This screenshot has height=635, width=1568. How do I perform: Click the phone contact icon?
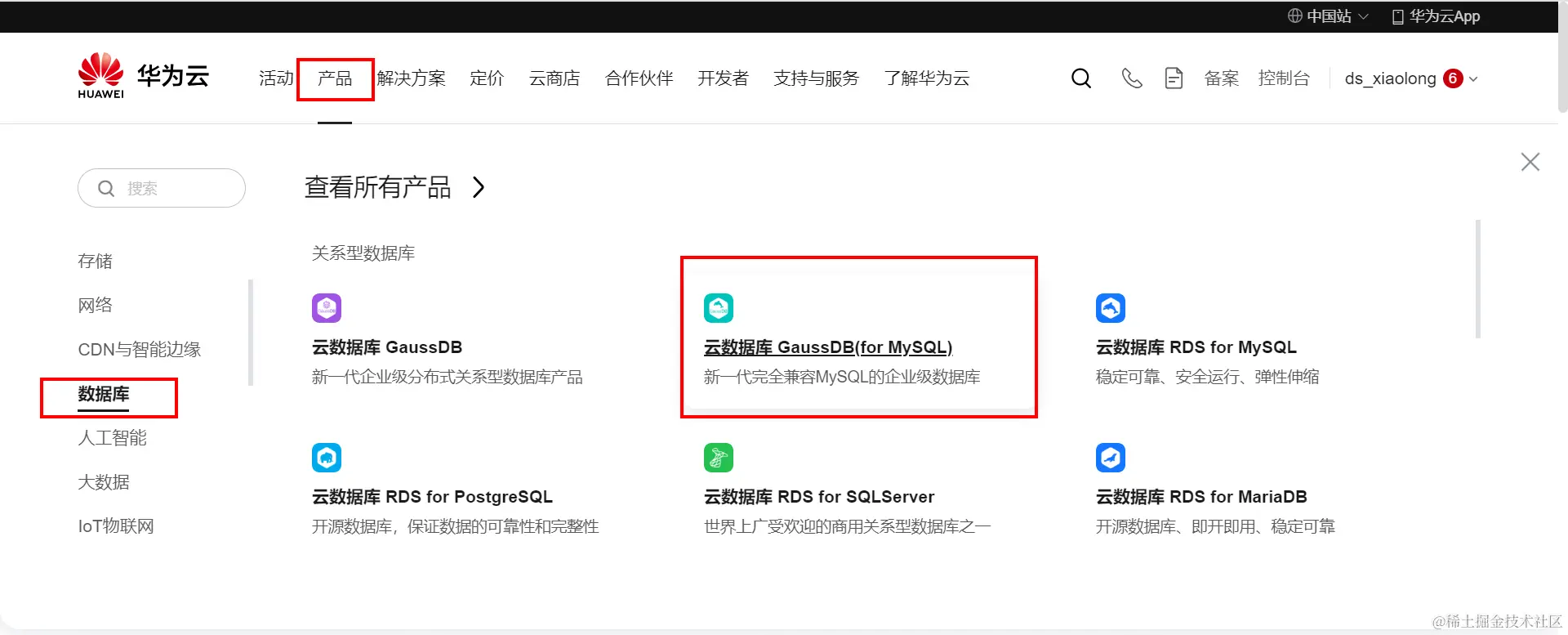coord(1132,78)
